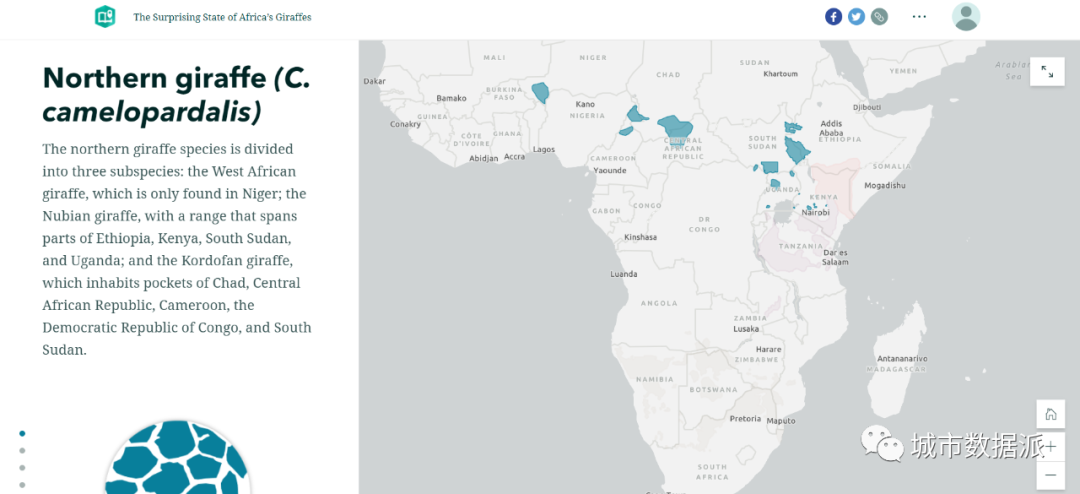Select the first slide navigation dot
The height and width of the screenshot is (494, 1080).
coord(23,433)
